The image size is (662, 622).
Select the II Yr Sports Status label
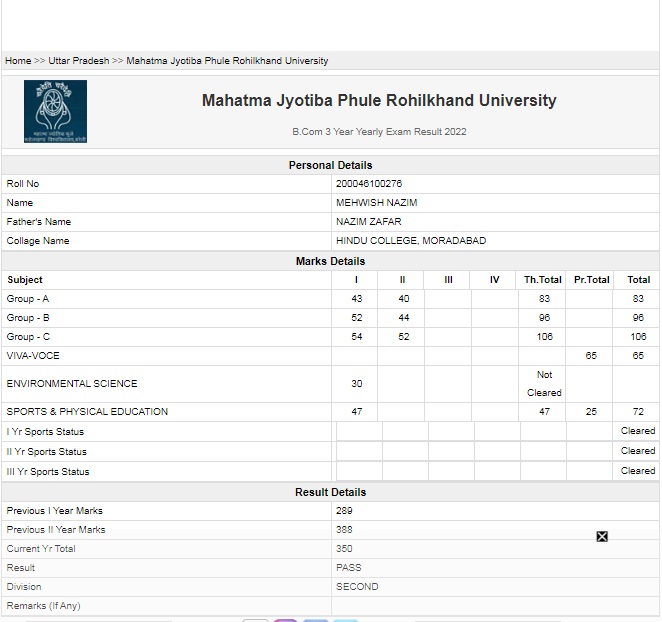(46, 451)
